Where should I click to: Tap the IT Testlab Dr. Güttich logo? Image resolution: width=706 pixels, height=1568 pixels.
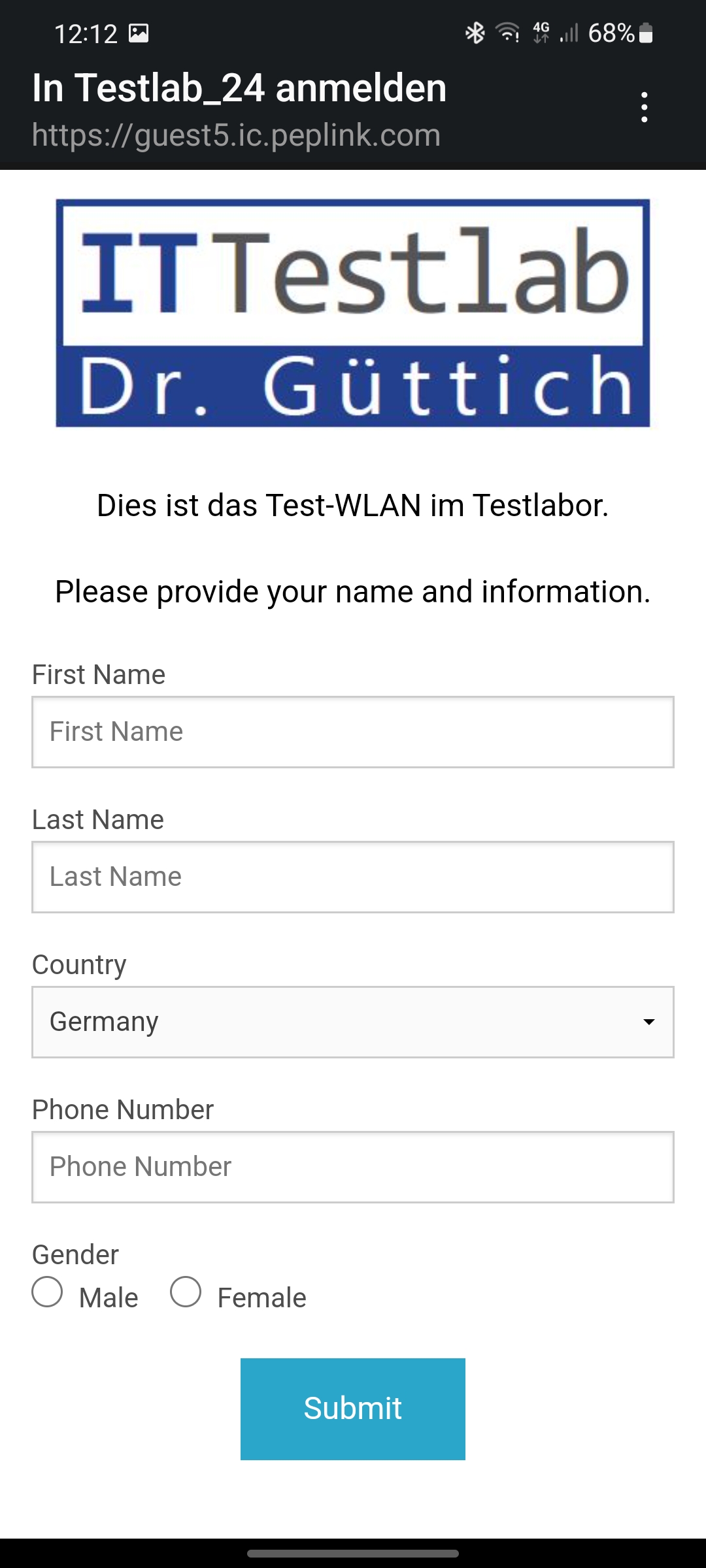pyautogui.click(x=353, y=313)
